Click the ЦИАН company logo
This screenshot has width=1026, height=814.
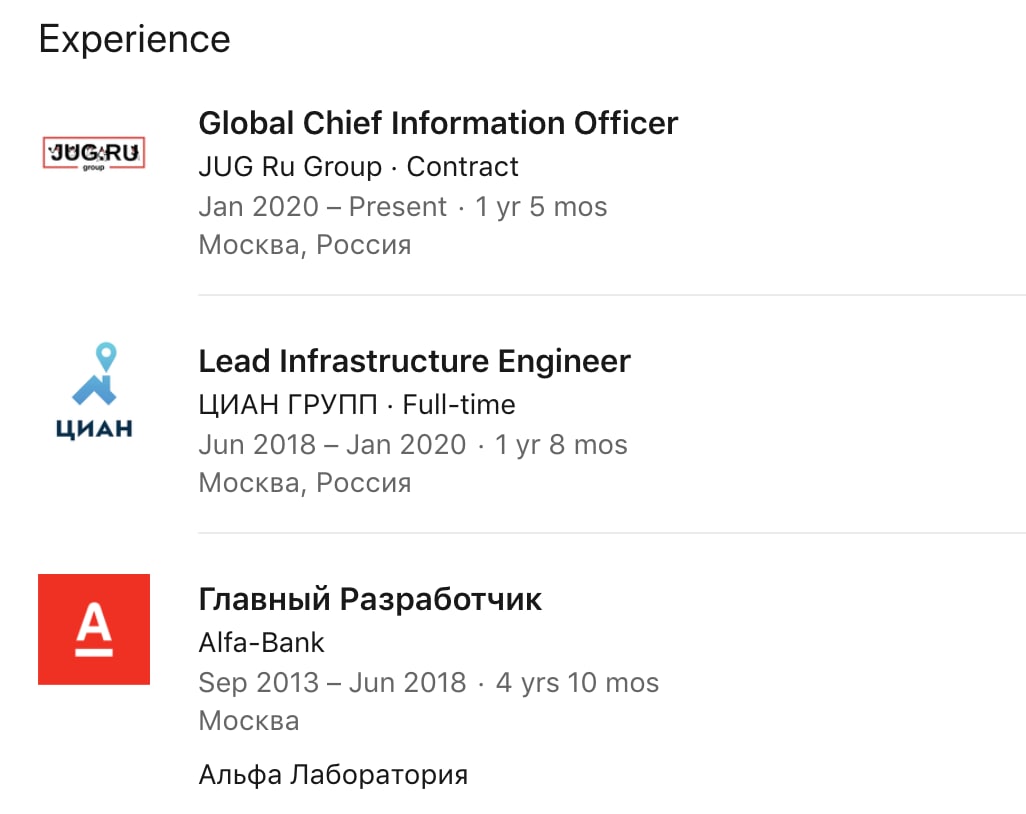tap(94, 391)
